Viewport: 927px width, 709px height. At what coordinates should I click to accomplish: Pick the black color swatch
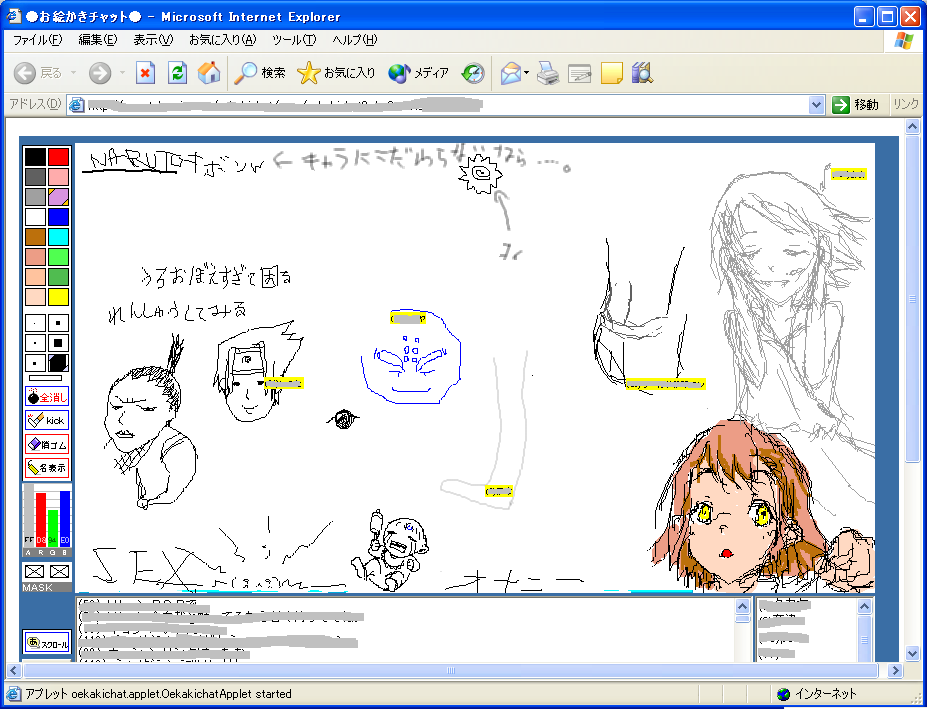[35, 157]
